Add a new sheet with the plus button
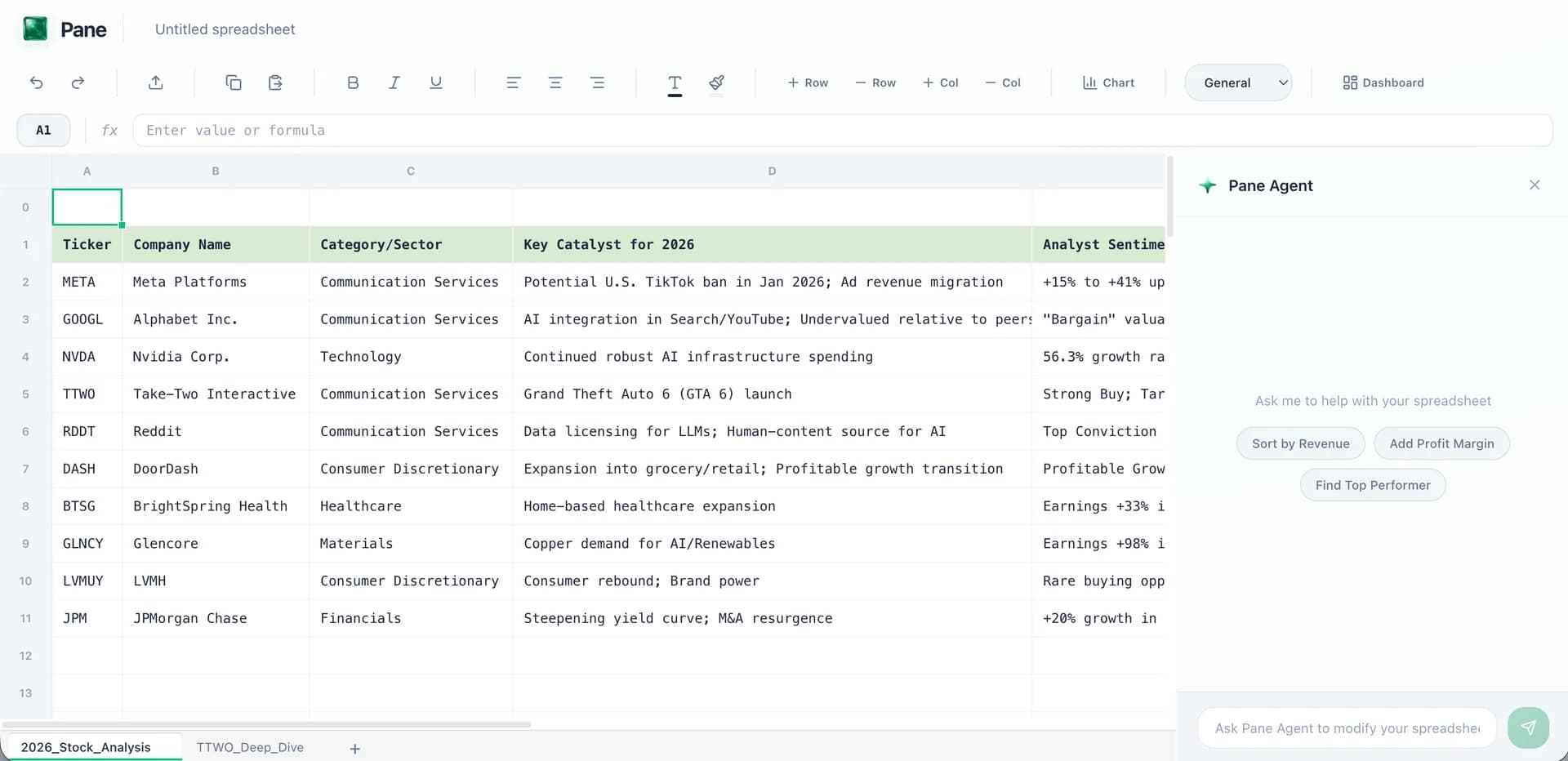The image size is (1568, 761). [x=354, y=747]
